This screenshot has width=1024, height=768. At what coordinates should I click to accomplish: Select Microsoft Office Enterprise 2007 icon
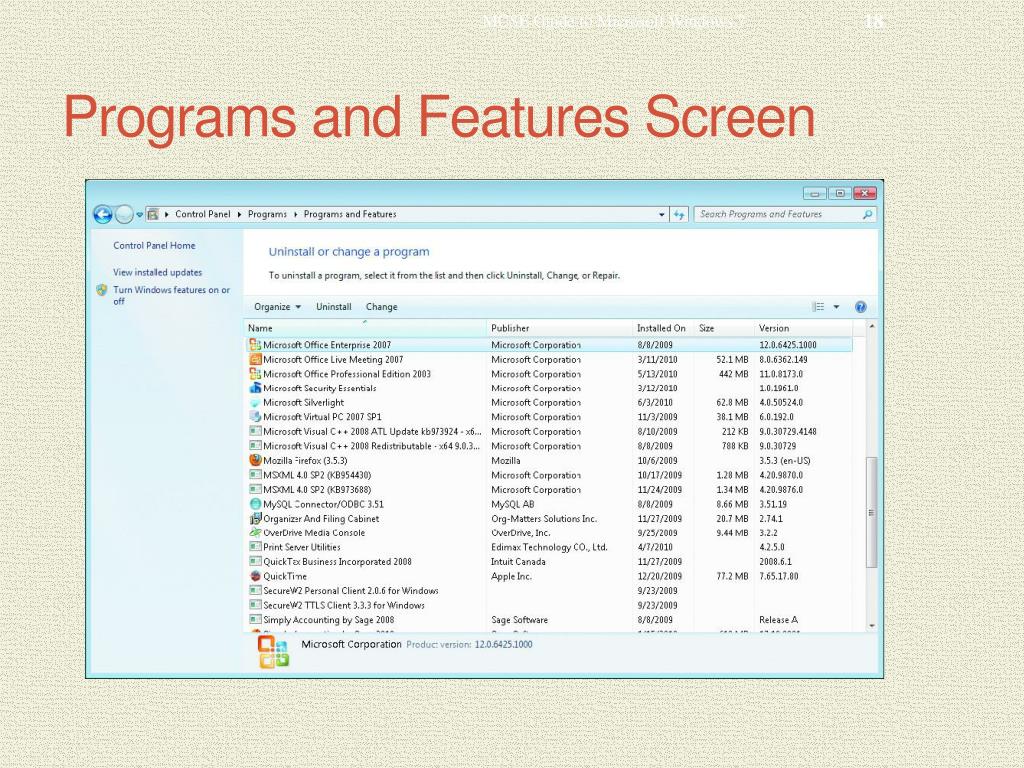tap(255, 345)
